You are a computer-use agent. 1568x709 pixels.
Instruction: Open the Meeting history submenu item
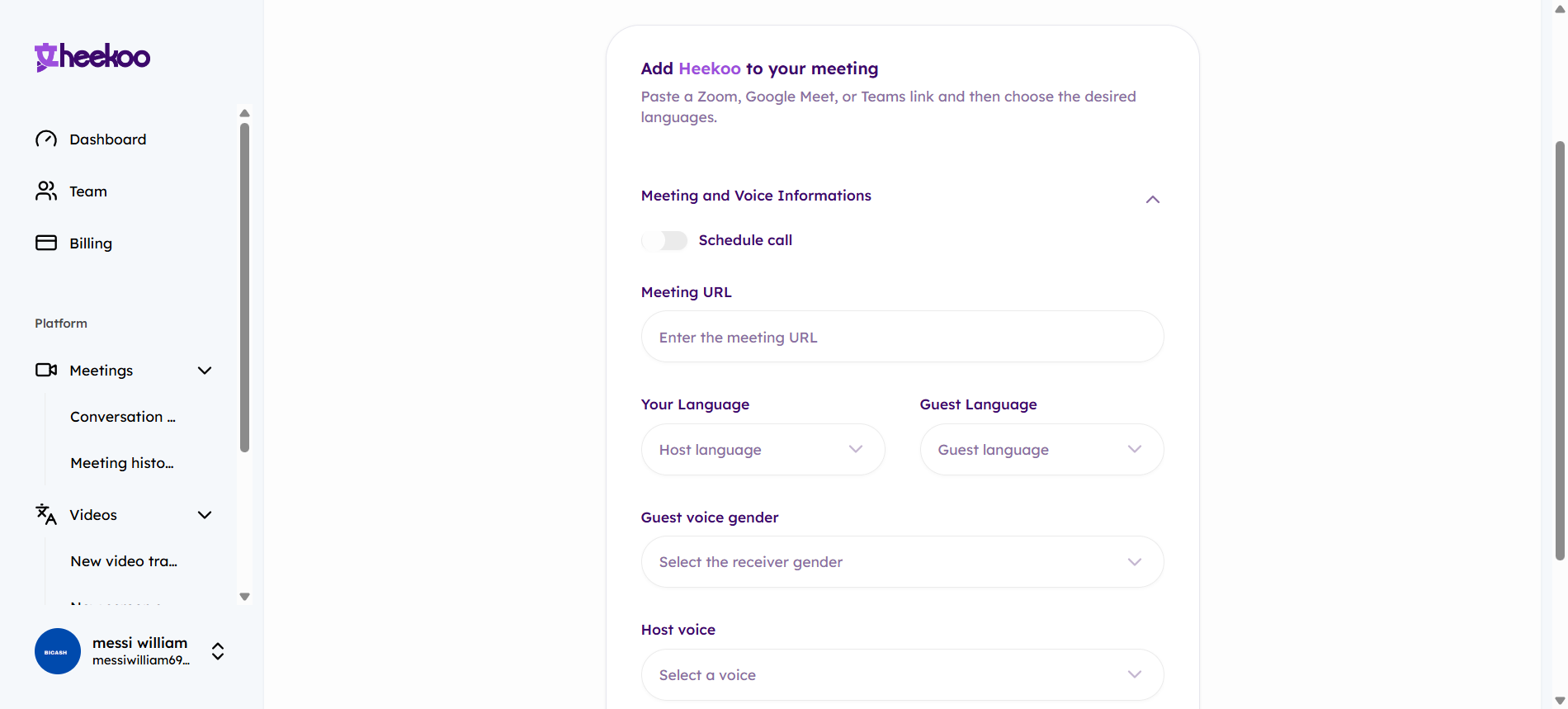pos(122,463)
